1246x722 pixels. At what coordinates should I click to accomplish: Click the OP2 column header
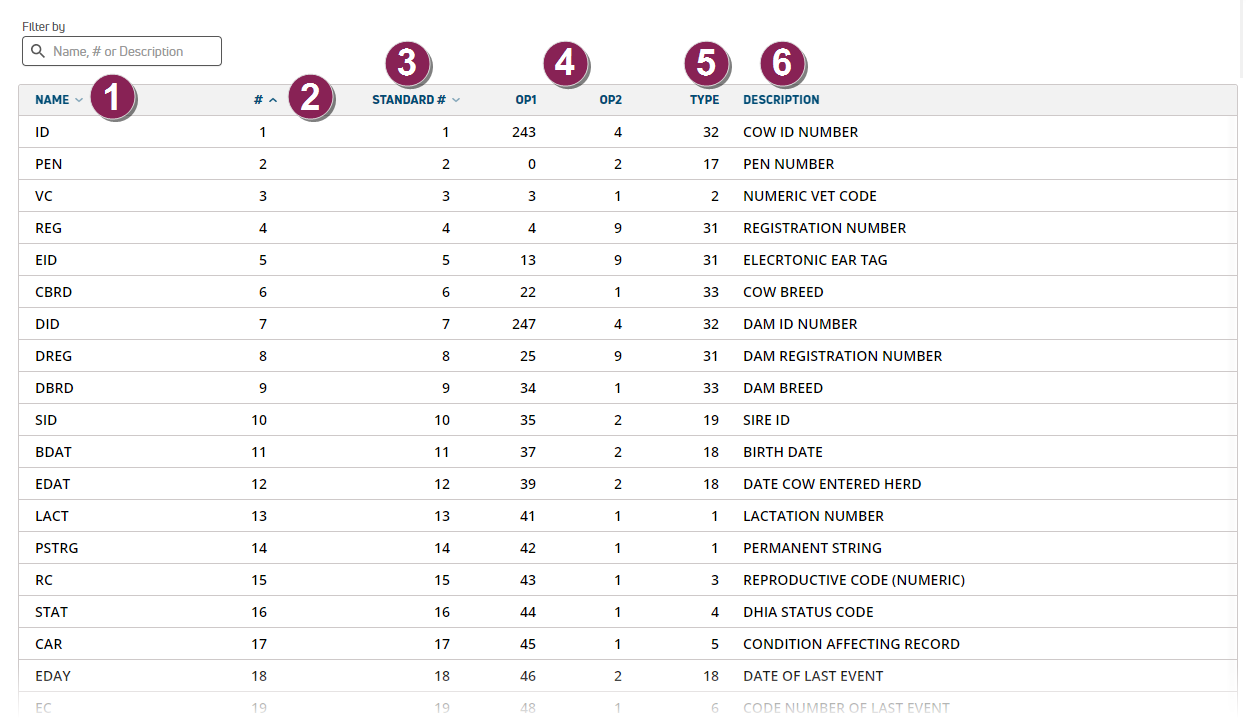(x=610, y=100)
